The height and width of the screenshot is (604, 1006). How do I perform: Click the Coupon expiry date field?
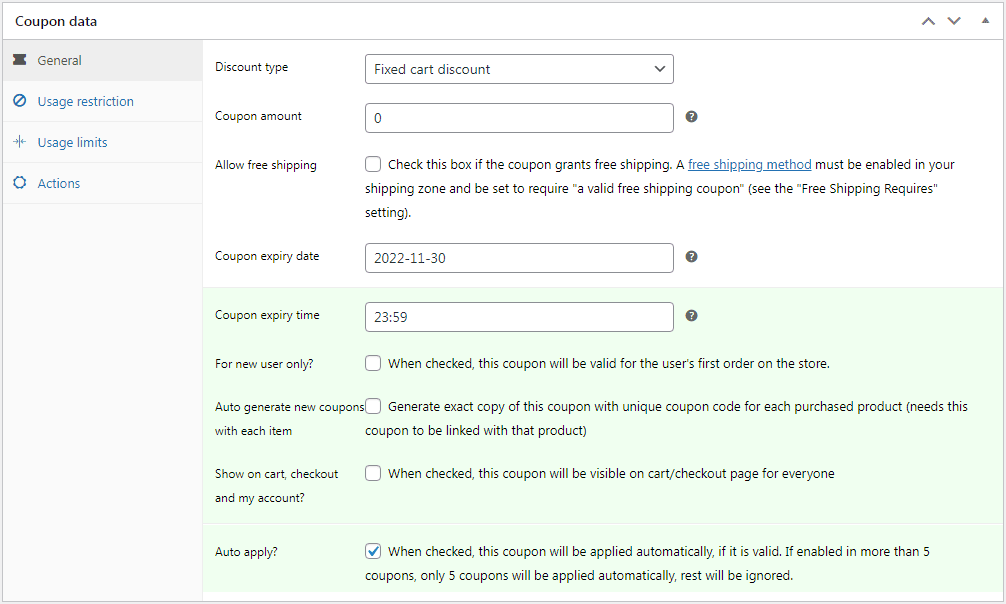(519, 258)
